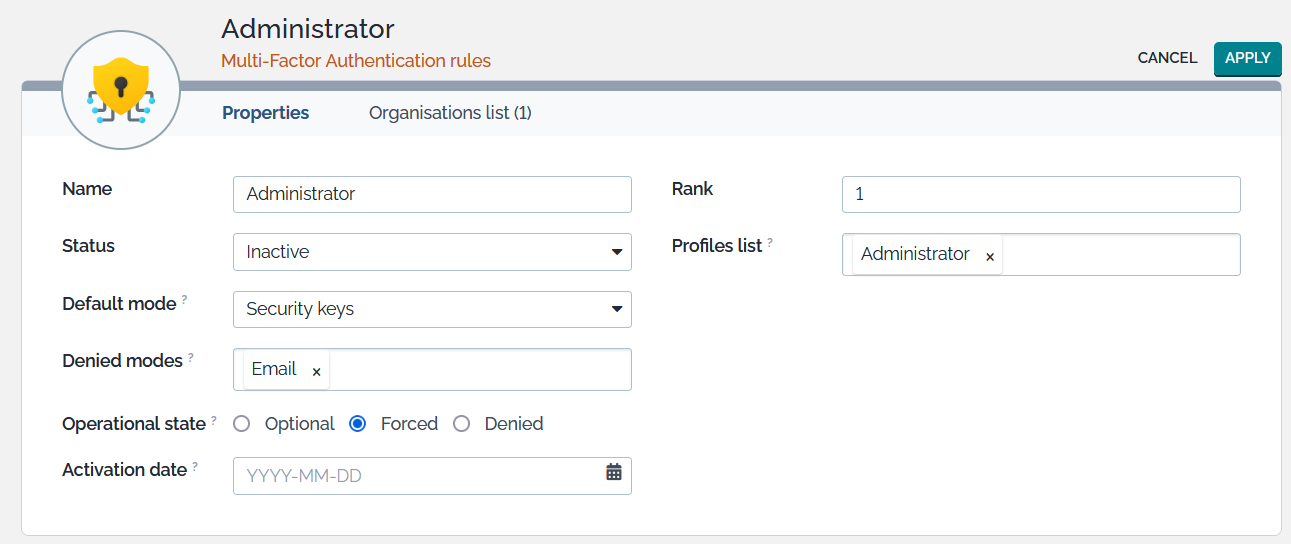Select the Denied operational state
Image resolution: width=1291 pixels, height=544 pixels.
[x=461, y=424]
